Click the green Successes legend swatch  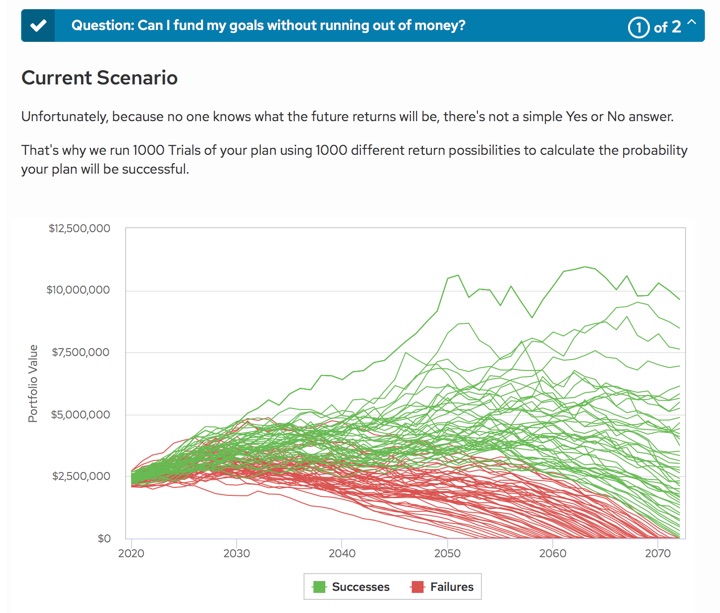click(320, 587)
